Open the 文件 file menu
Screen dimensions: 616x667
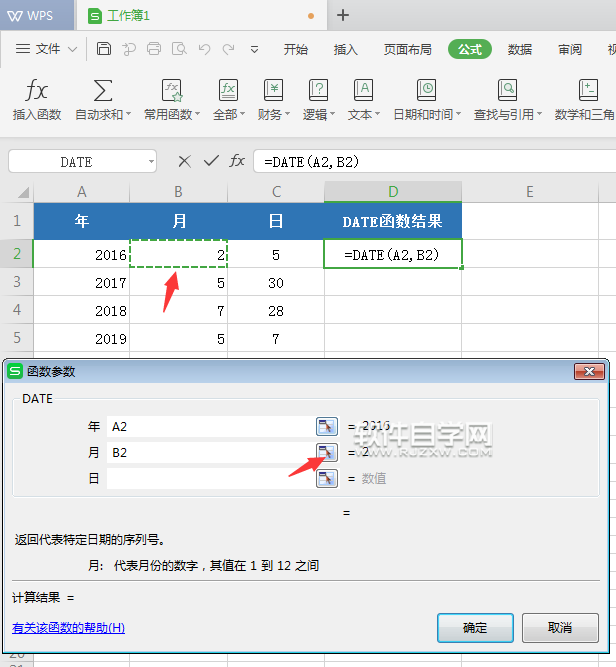[46, 49]
